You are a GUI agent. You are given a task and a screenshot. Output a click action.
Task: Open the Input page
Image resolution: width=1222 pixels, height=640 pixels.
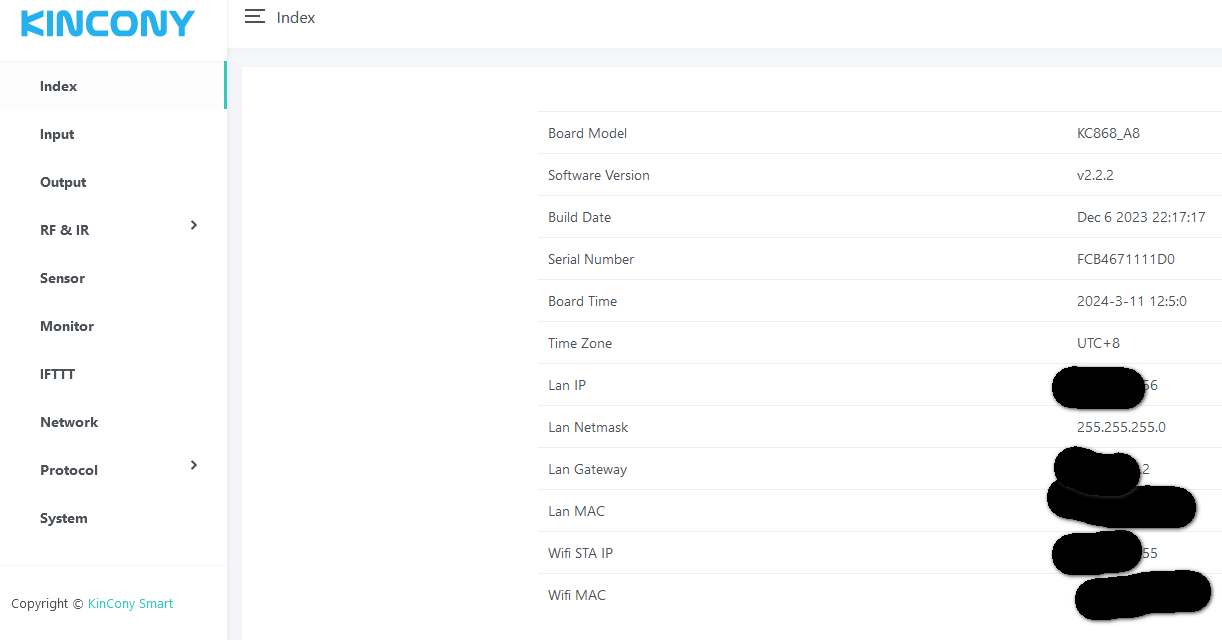[x=57, y=134]
